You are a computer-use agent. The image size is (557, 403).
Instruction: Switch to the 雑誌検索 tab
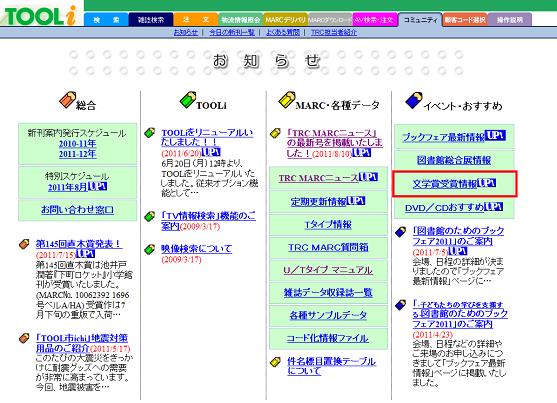tap(151, 20)
